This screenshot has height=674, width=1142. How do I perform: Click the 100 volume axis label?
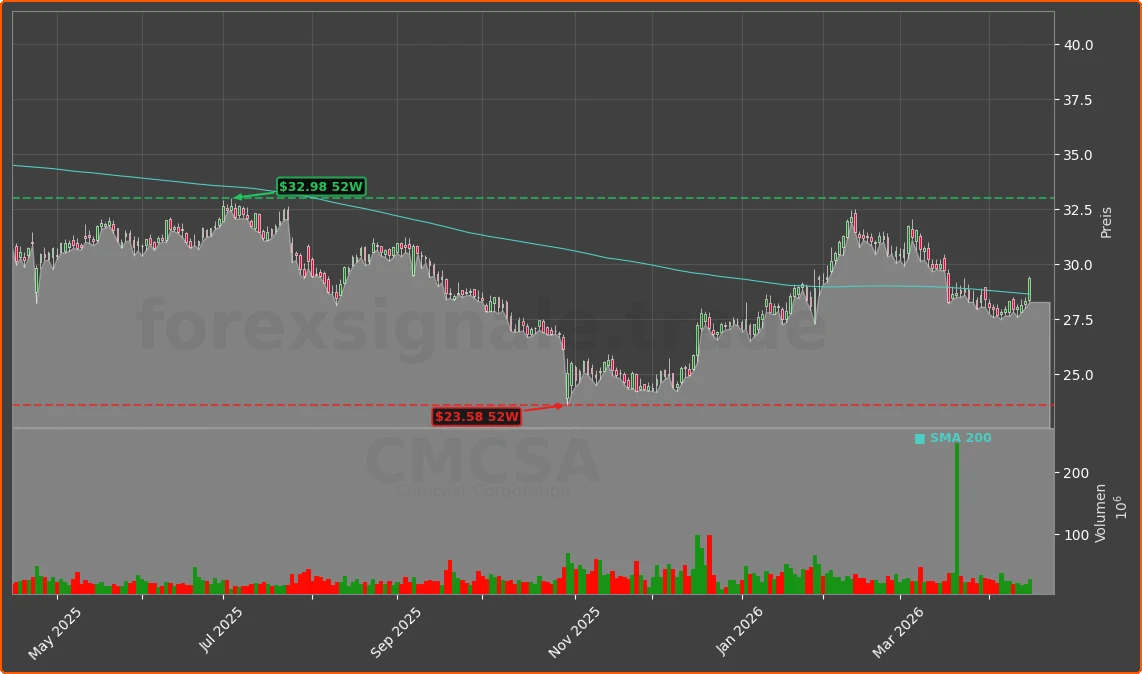[1076, 536]
